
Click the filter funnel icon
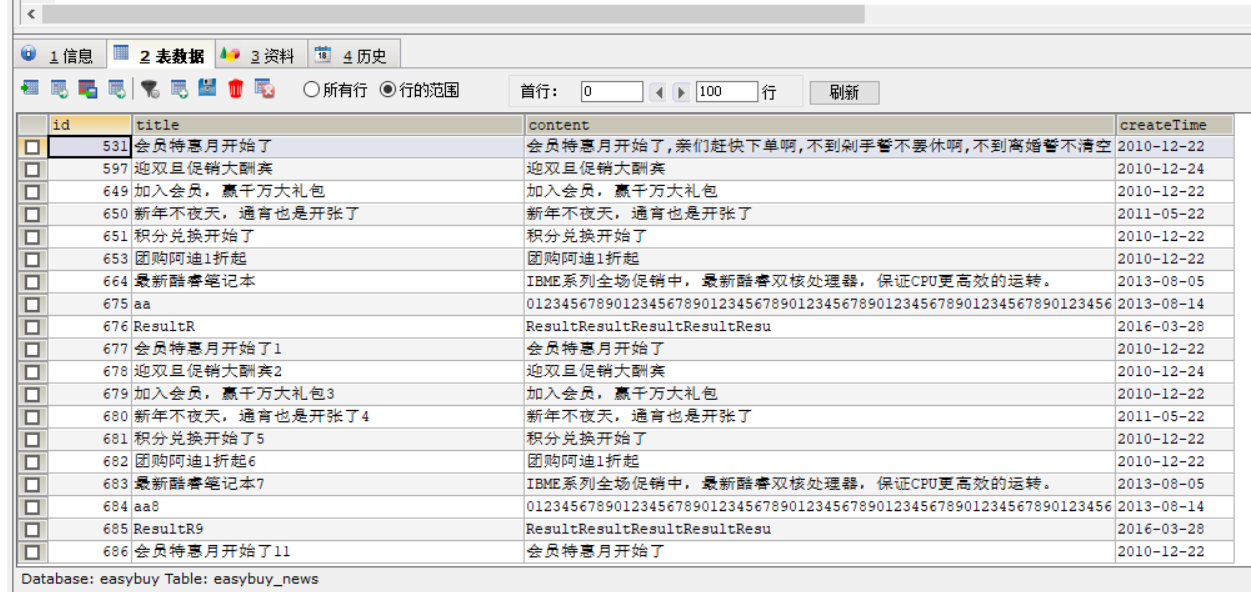pyautogui.click(x=150, y=89)
